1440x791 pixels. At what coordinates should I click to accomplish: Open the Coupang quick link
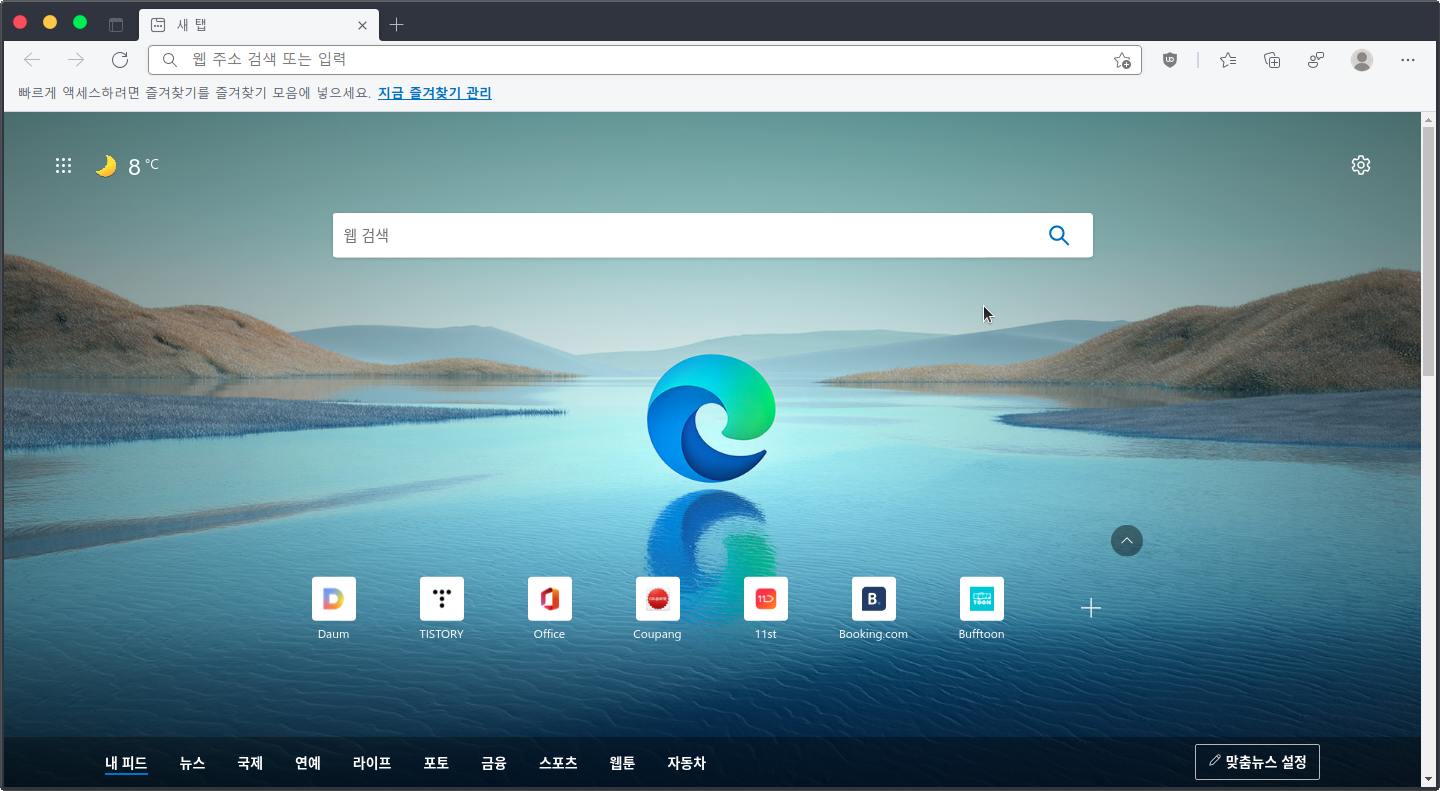click(658, 609)
